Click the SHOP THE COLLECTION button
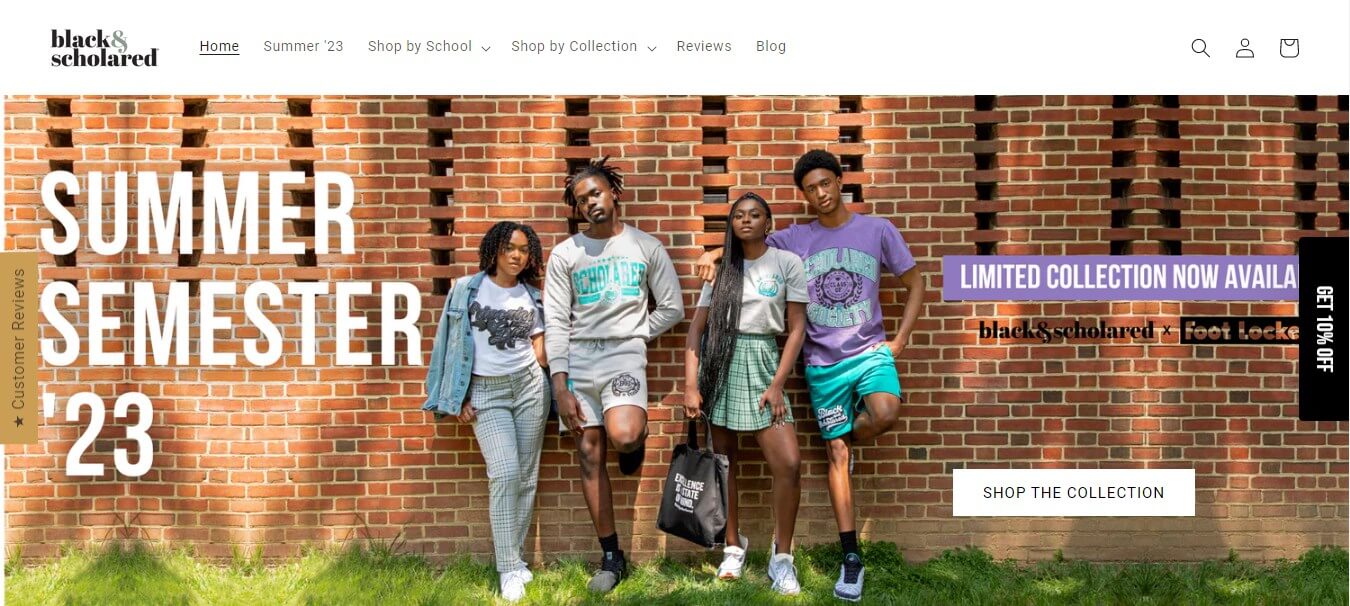The width and height of the screenshot is (1350, 606). coord(1073,492)
